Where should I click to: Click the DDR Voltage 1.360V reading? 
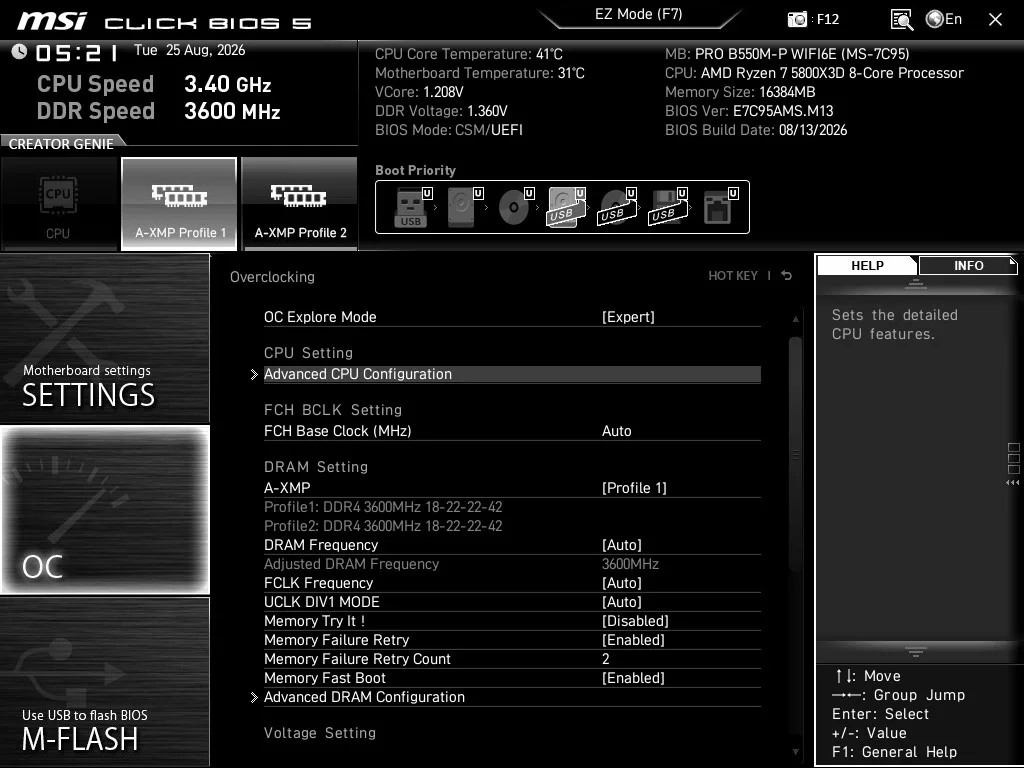tap(441, 111)
